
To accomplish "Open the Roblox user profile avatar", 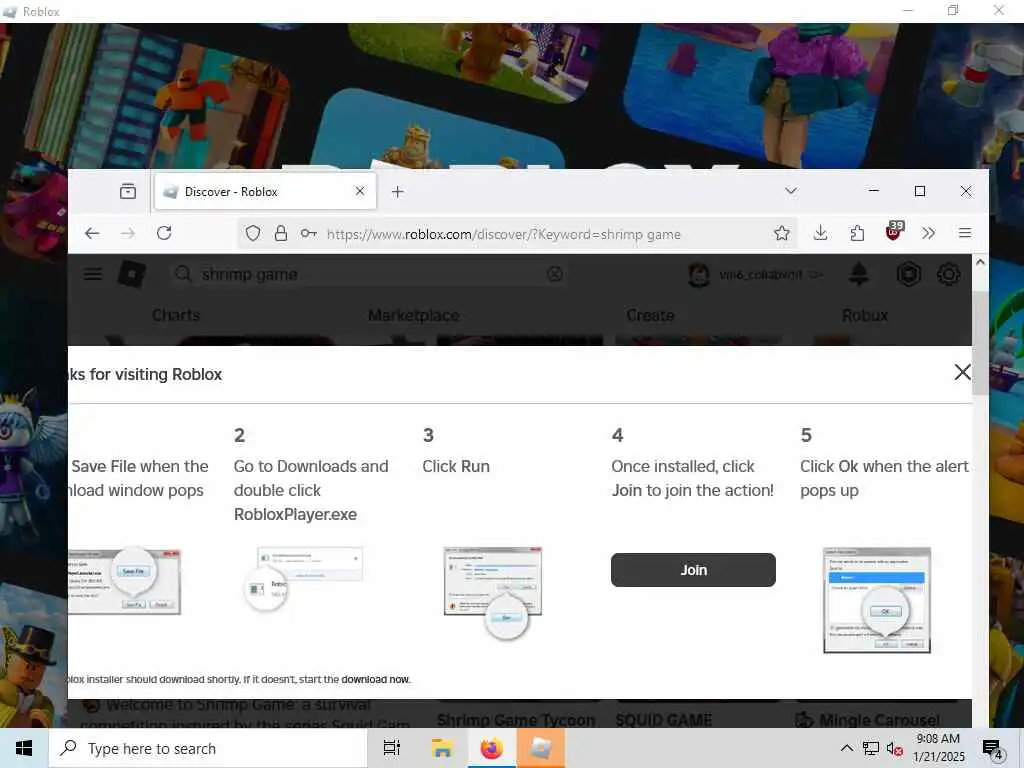I will [x=699, y=274].
